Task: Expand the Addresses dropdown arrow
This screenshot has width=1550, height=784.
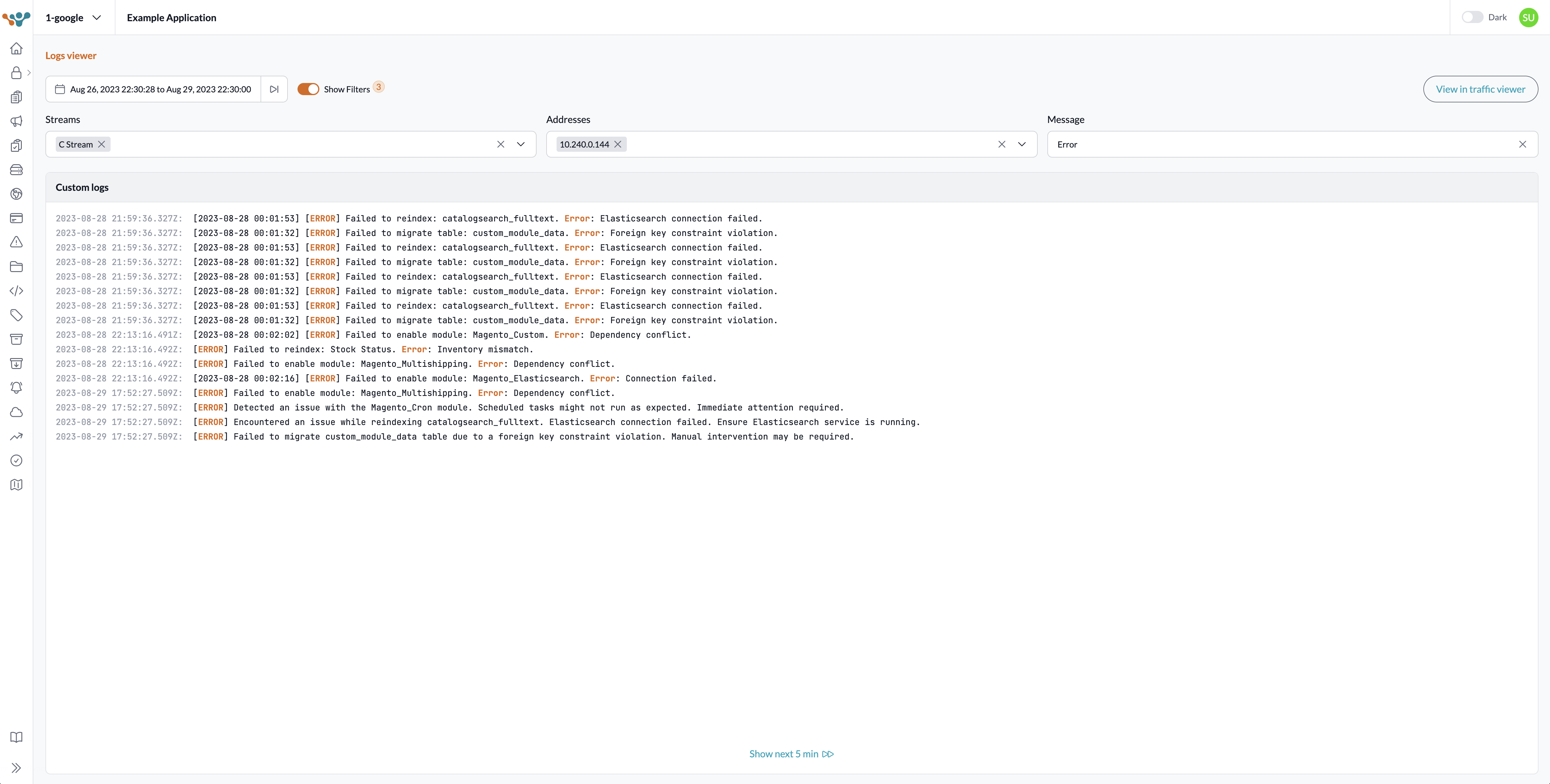Action: point(1022,145)
